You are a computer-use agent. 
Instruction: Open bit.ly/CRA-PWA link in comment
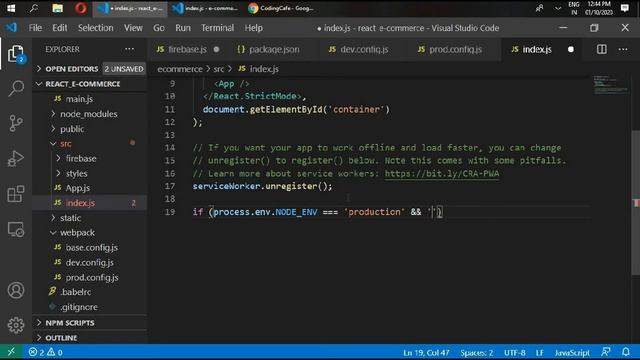tap(442, 173)
